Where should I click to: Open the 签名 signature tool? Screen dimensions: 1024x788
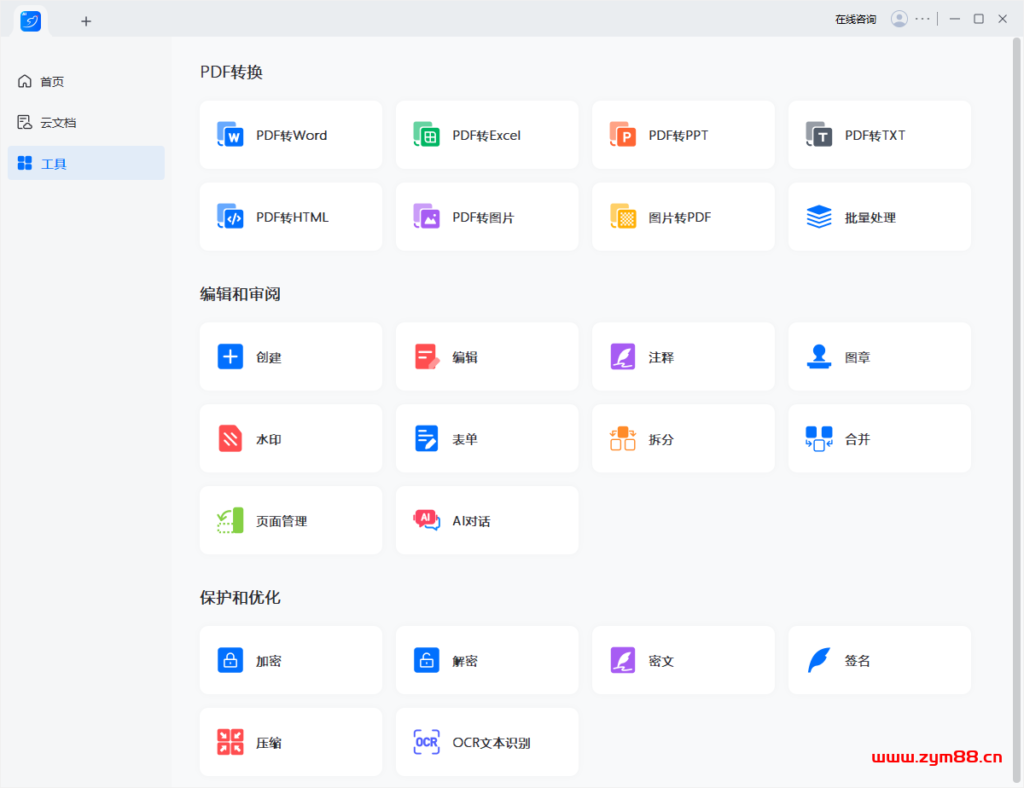[878, 660]
